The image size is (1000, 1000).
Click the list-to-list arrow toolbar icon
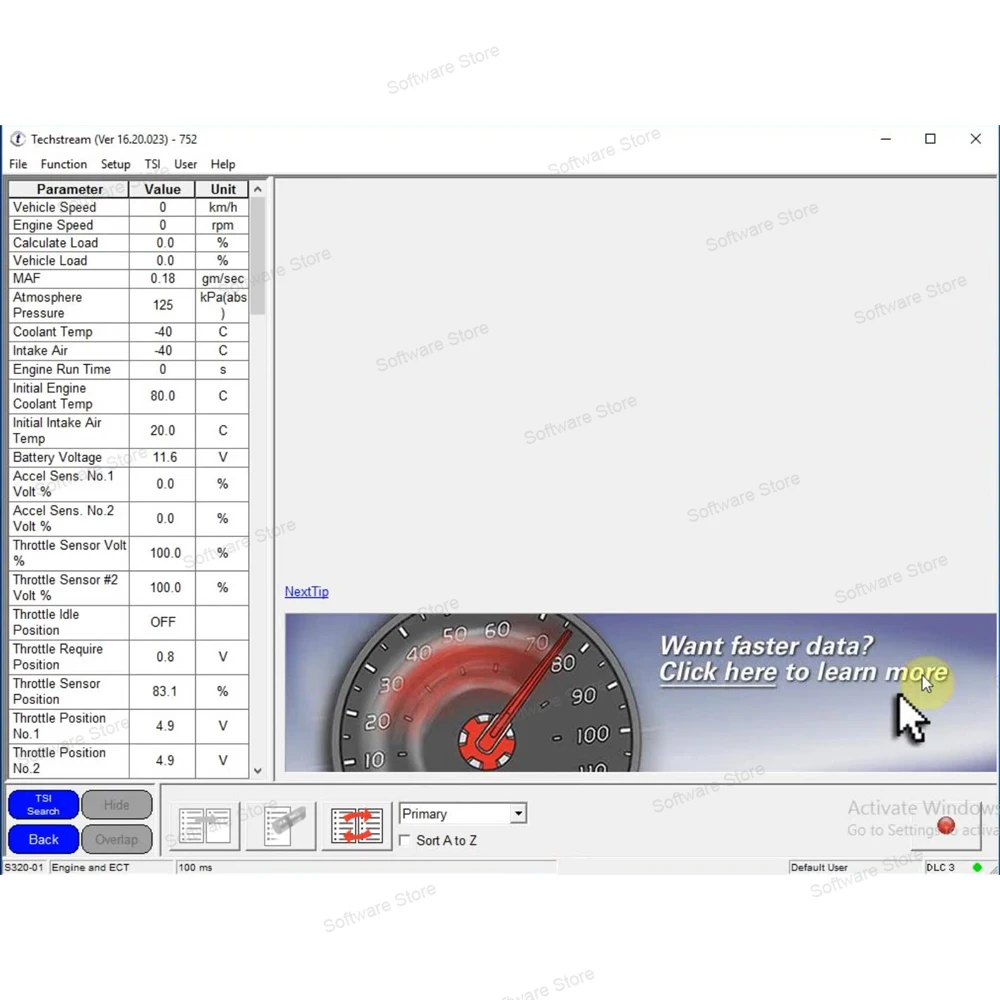tap(205, 826)
